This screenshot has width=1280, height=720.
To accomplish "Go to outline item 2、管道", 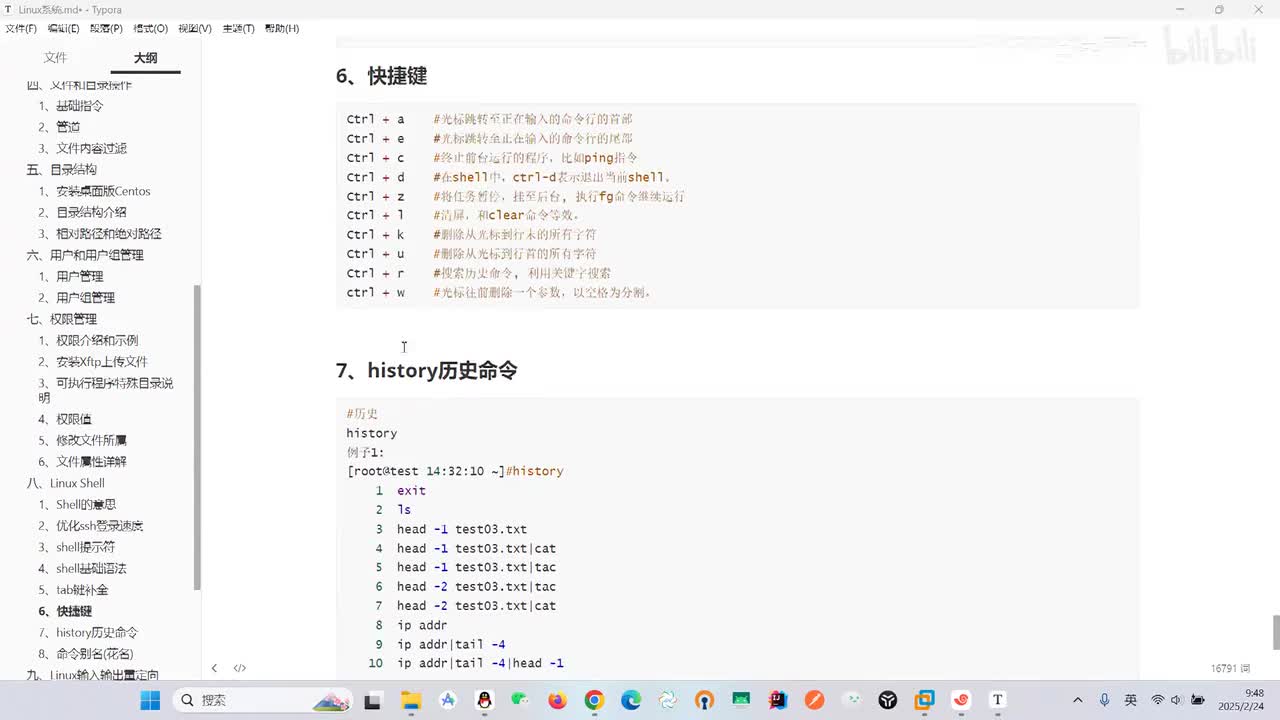I will tap(59, 127).
